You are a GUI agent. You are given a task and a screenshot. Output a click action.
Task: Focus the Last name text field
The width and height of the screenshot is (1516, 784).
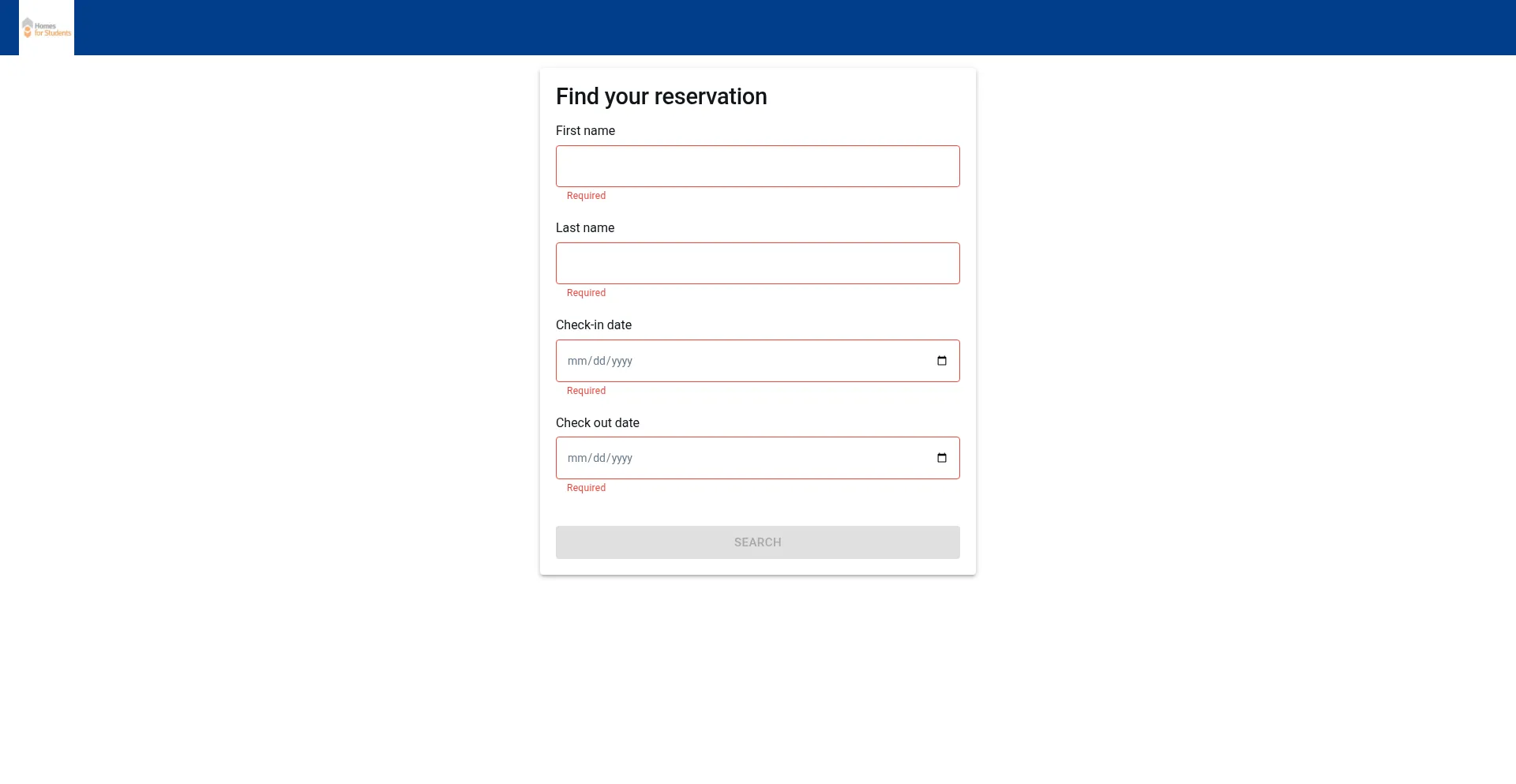pos(757,263)
